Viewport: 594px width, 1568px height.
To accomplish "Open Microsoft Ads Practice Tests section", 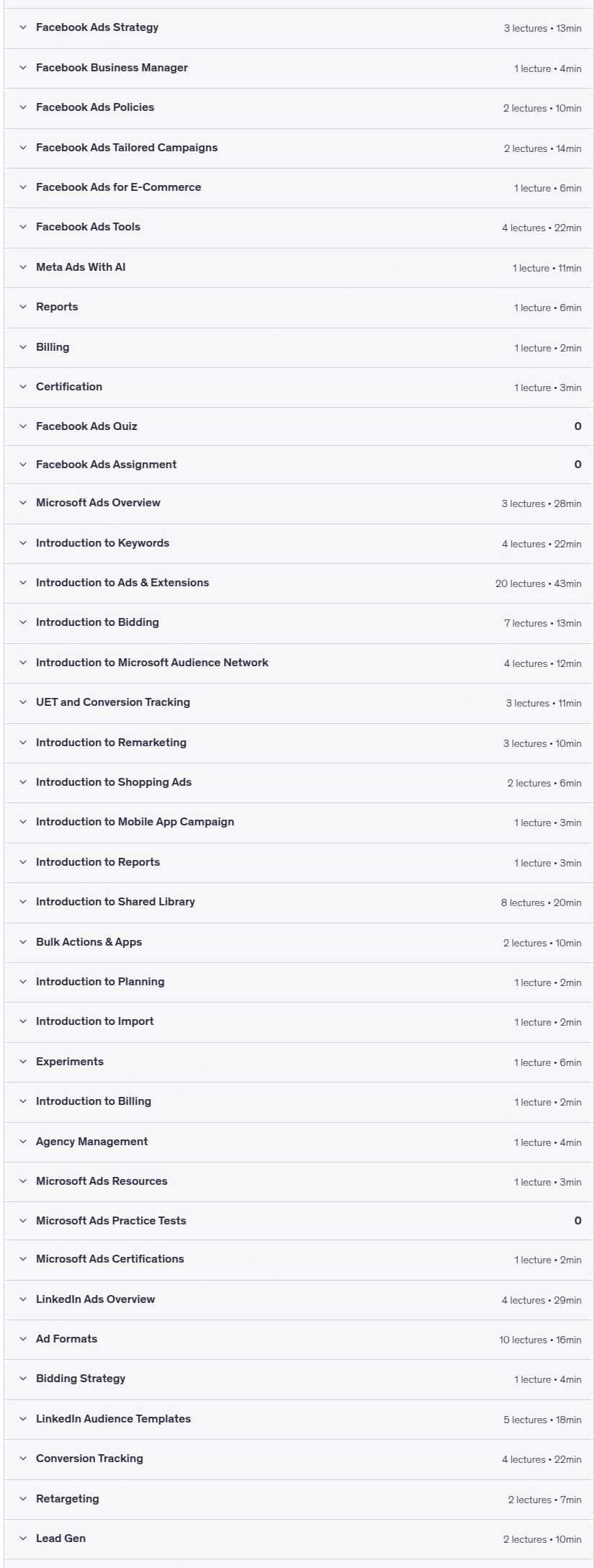I will (299, 1221).
